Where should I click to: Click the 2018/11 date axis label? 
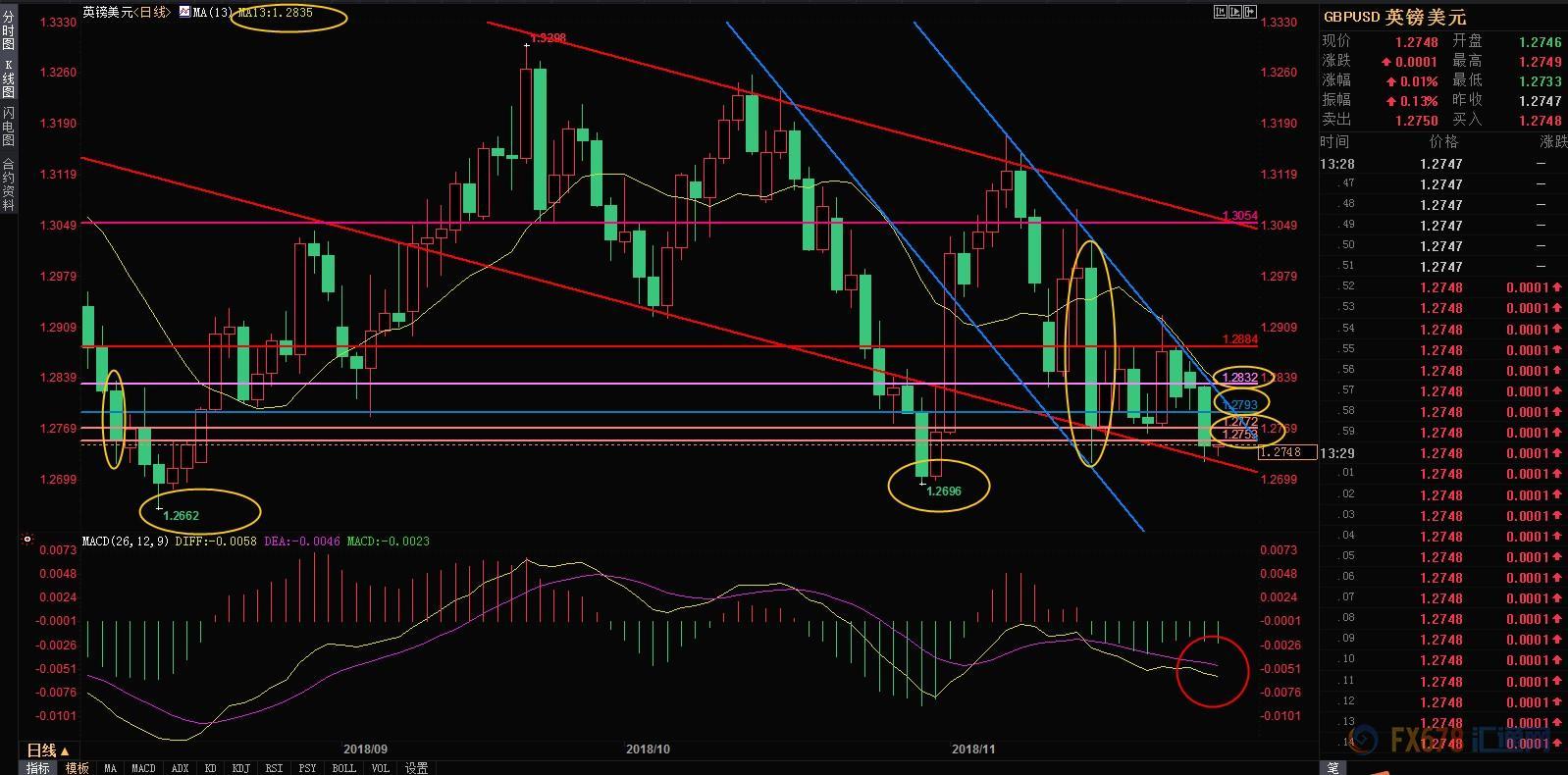tap(973, 749)
